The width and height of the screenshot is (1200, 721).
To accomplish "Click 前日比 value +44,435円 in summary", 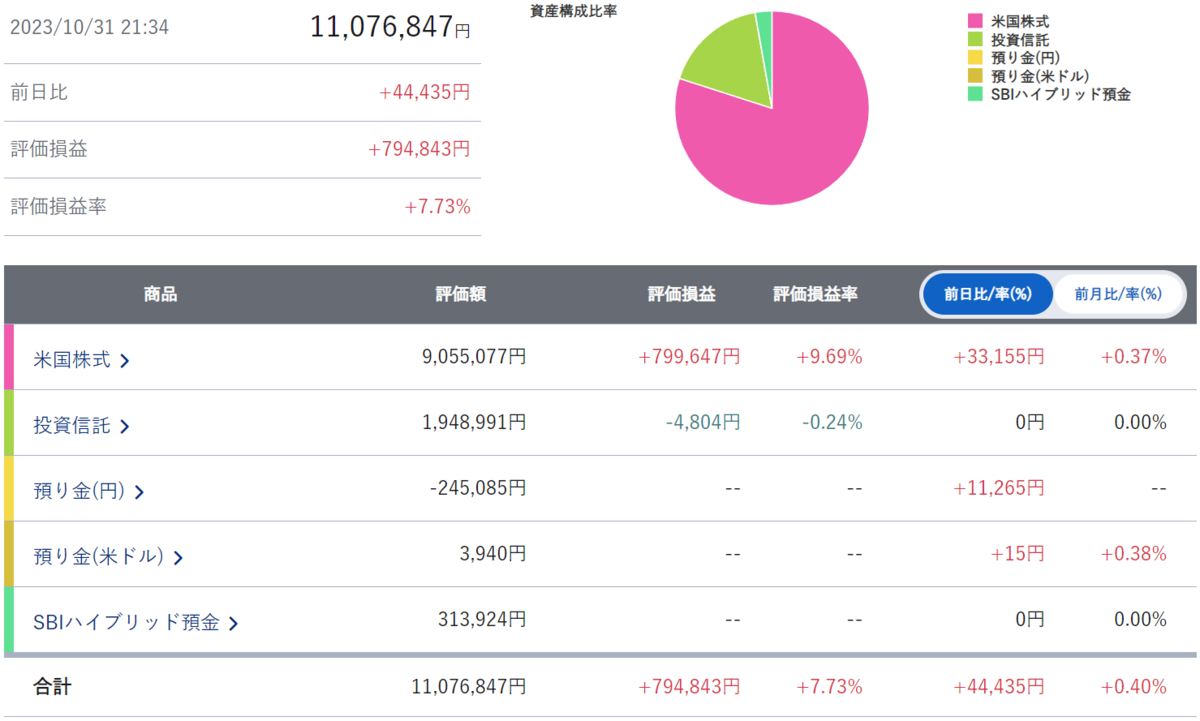I will (425, 92).
